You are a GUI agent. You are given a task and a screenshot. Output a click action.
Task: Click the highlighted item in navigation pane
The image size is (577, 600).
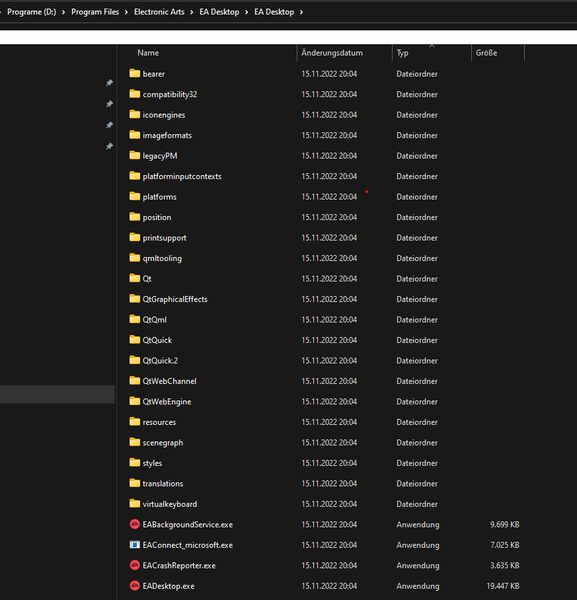[57, 394]
